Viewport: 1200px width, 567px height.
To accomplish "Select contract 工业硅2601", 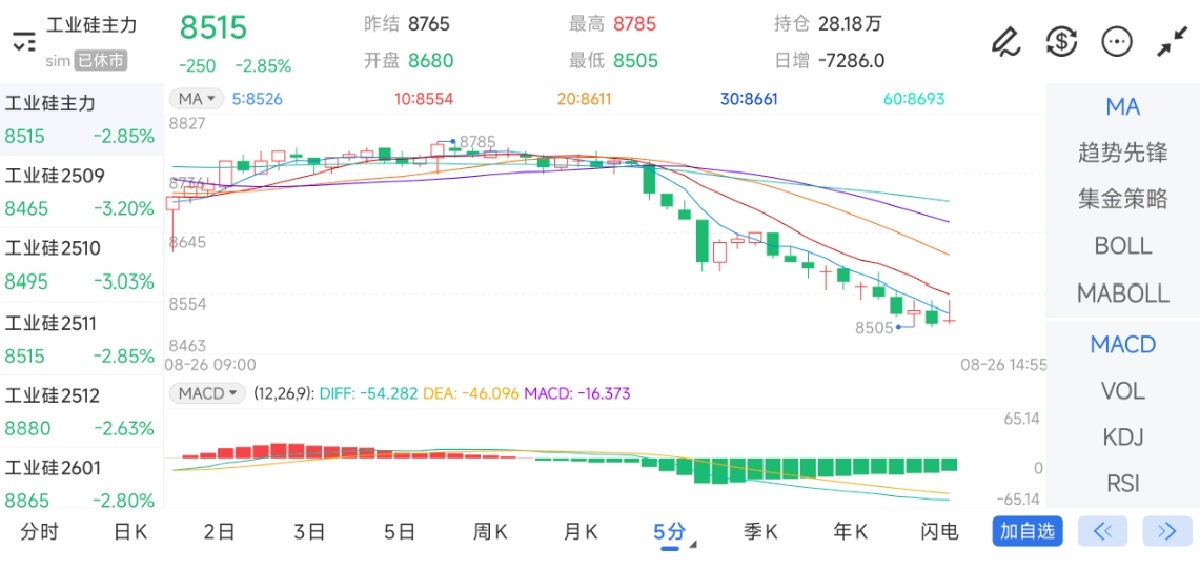I will (81, 483).
